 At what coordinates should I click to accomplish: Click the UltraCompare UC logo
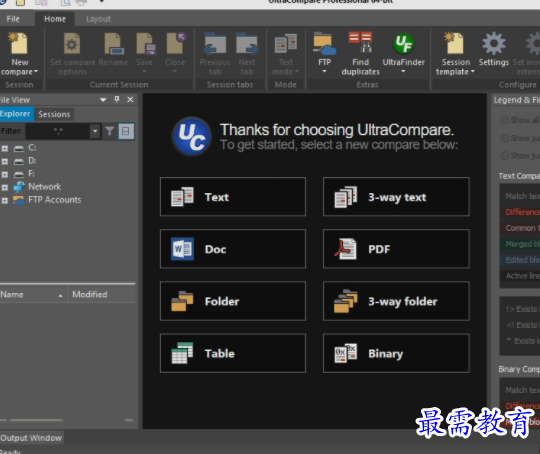tap(191, 136)
